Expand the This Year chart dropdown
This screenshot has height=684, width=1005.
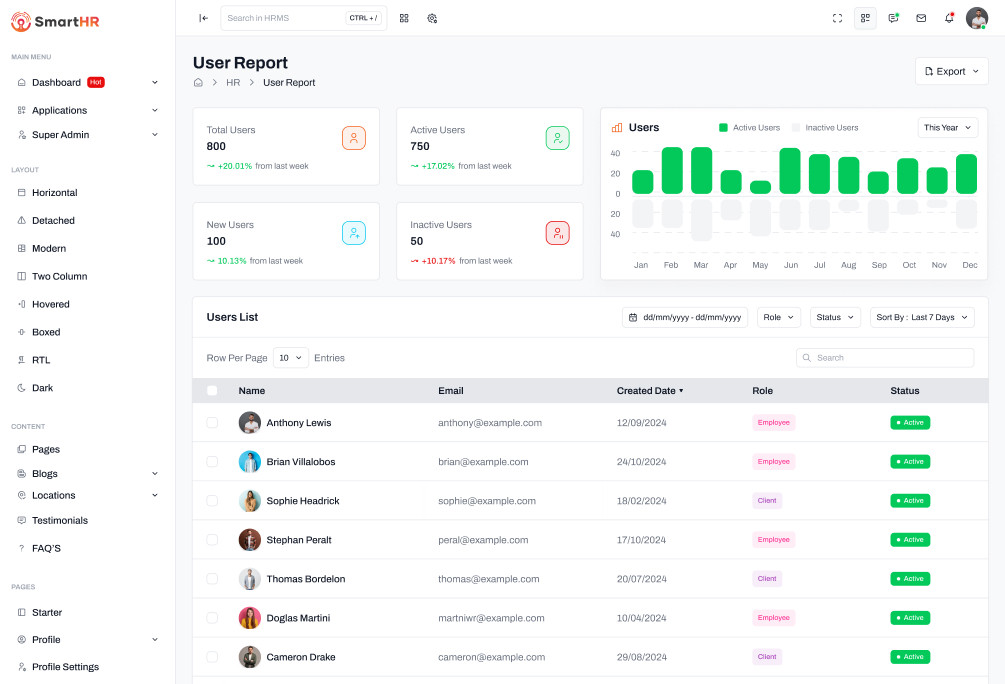[x=947, y=128]
